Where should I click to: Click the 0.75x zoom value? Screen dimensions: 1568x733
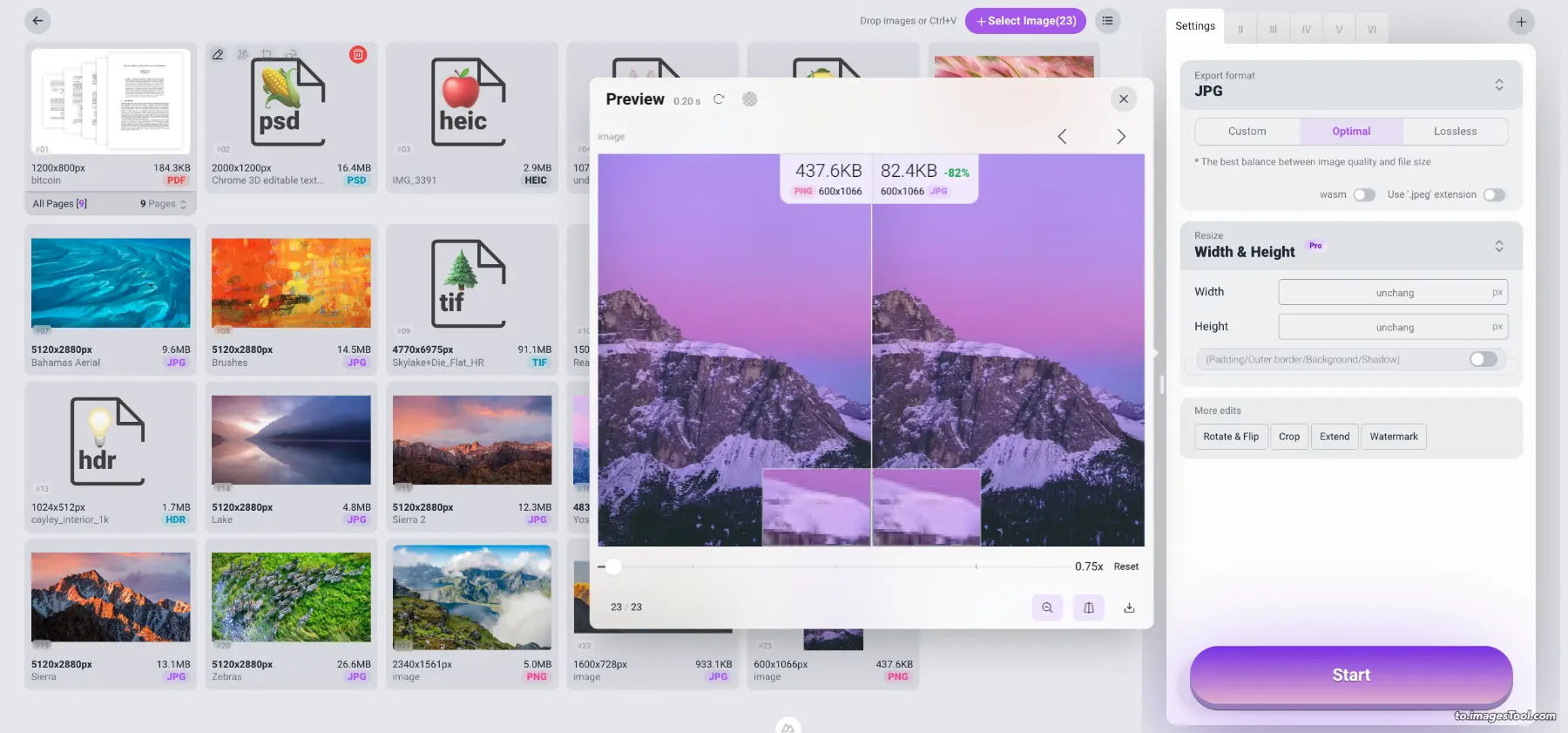coord(1089,567)
